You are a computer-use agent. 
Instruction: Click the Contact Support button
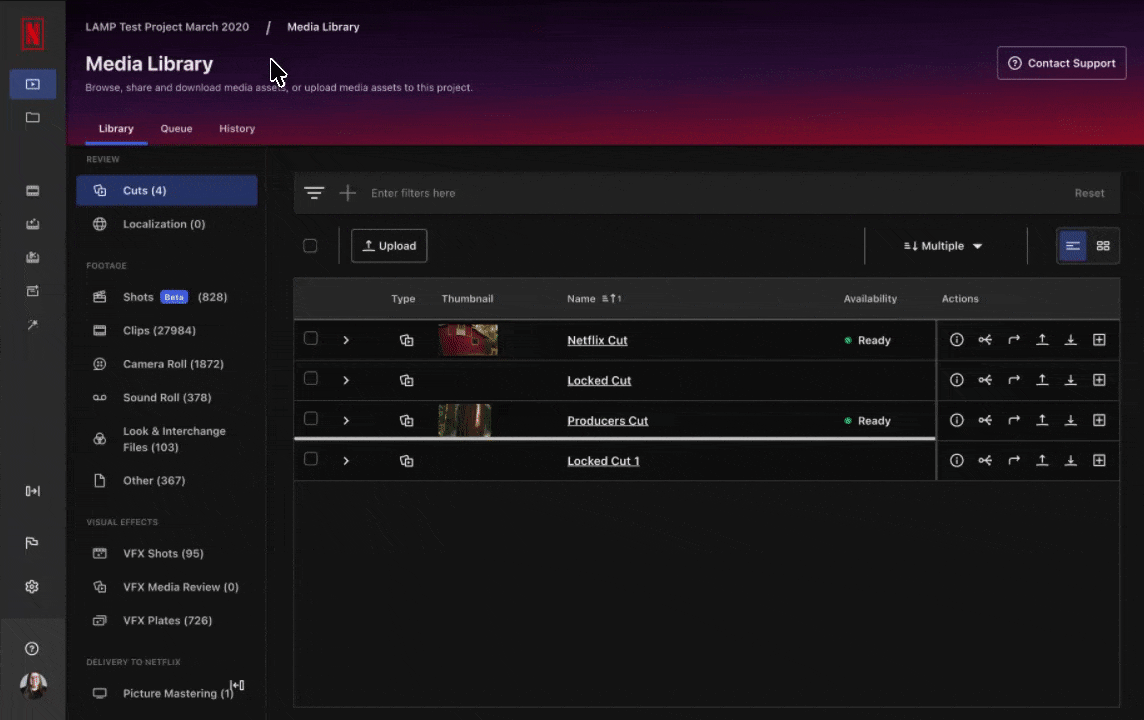(1061, 62)
